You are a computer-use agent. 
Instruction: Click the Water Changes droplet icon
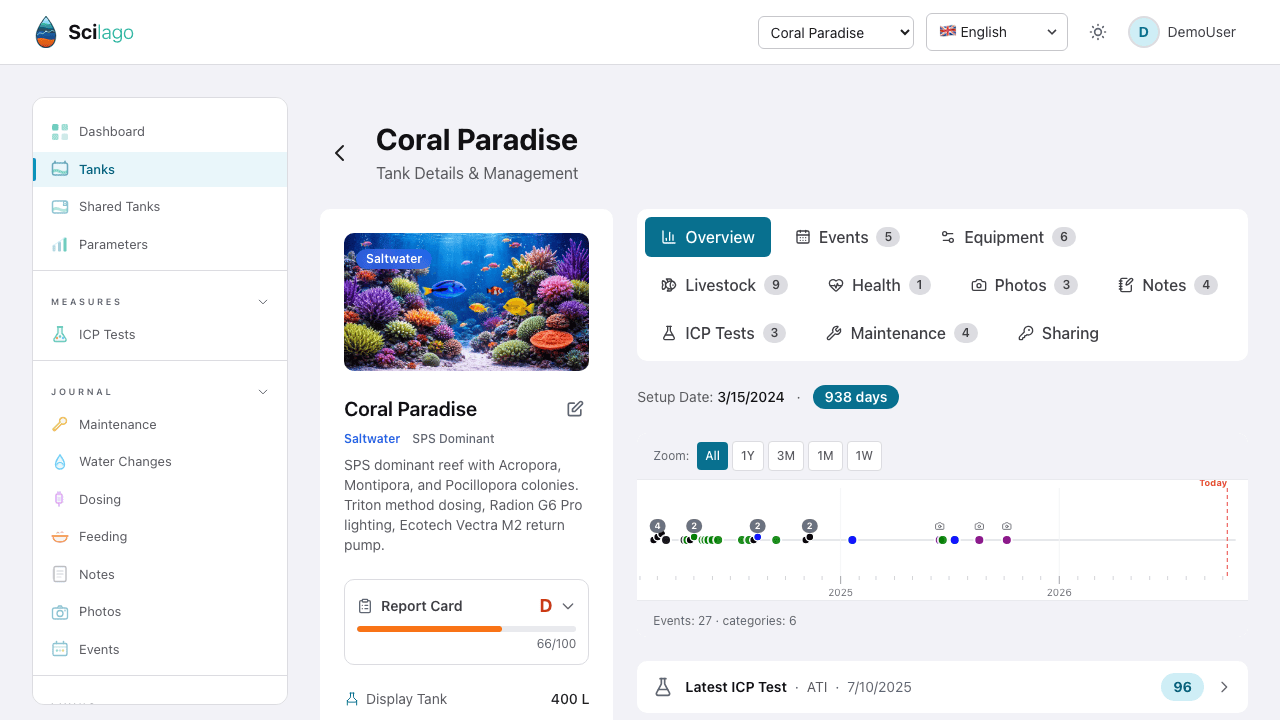60,462
